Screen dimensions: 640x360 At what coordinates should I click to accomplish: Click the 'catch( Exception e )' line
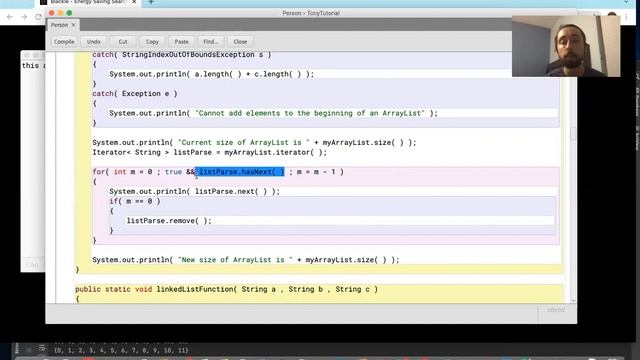pyautogui.click(x=135, y=93)
